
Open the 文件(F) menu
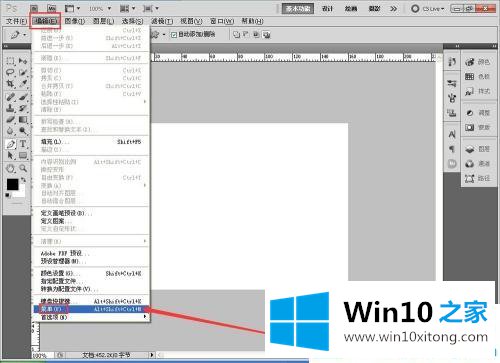[x=16, y=21]
